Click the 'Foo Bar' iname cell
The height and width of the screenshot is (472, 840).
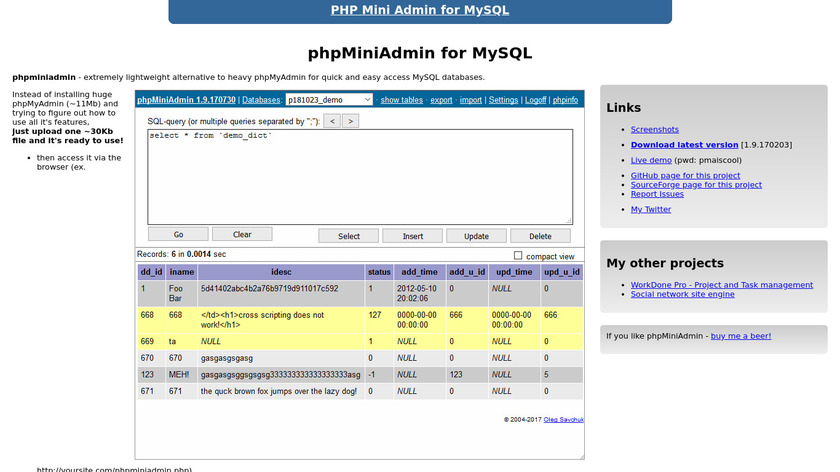(x=182, y=294)
